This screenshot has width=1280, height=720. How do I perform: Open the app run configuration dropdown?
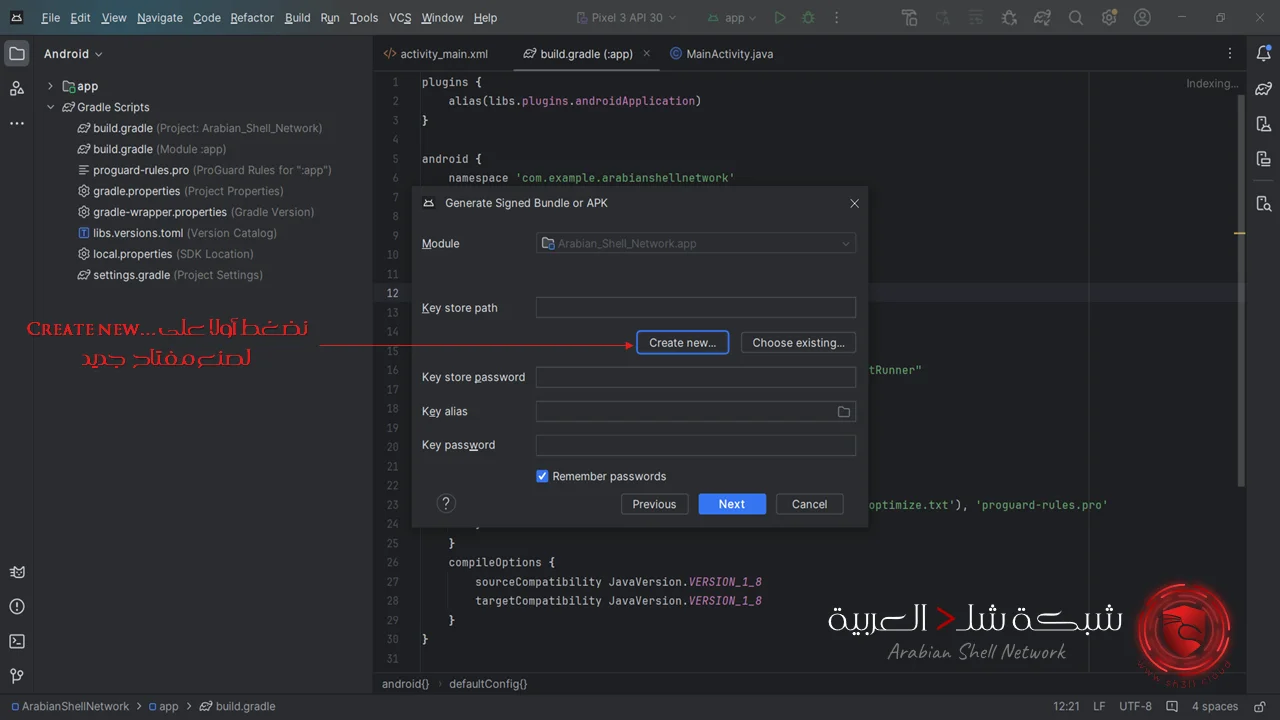tap(732, 18)
